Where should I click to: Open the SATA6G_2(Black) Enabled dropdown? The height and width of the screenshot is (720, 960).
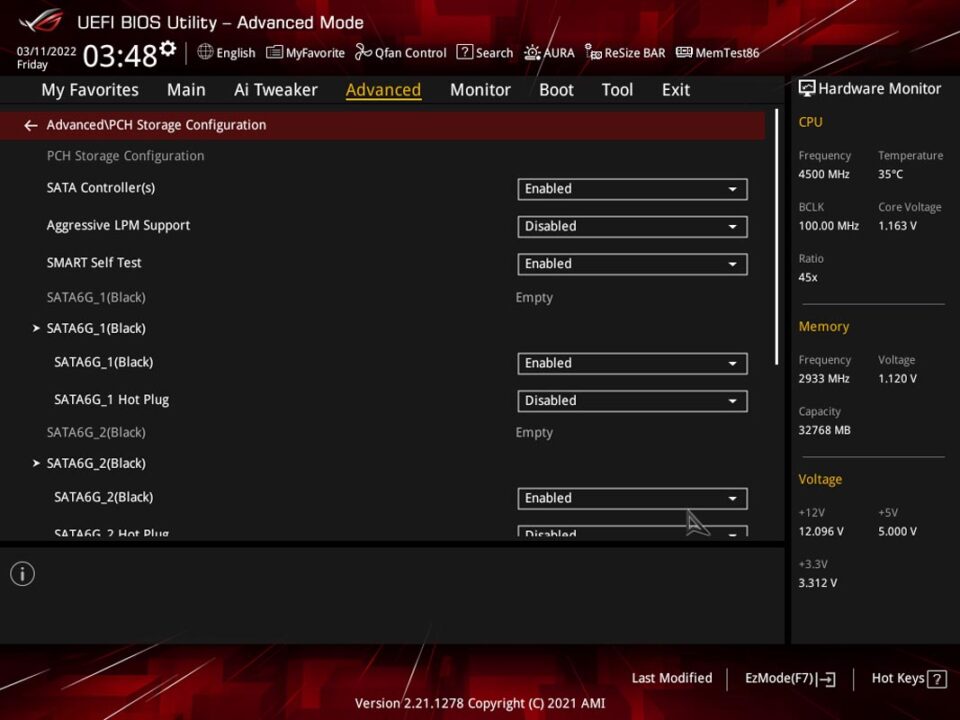coord(632,498)
